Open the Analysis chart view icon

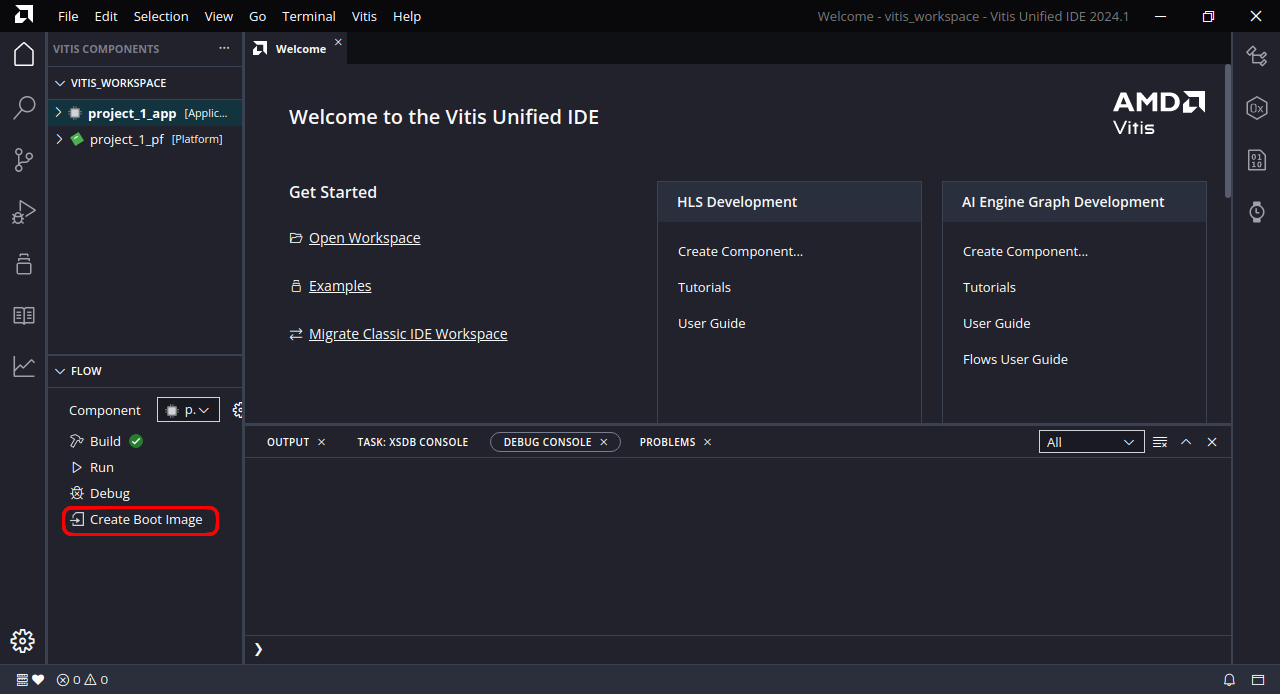pos(24,367)
